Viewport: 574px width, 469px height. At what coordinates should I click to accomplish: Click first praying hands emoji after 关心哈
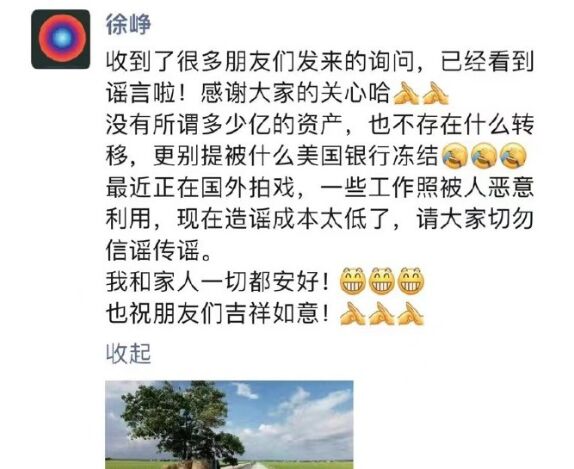(406, 94)
